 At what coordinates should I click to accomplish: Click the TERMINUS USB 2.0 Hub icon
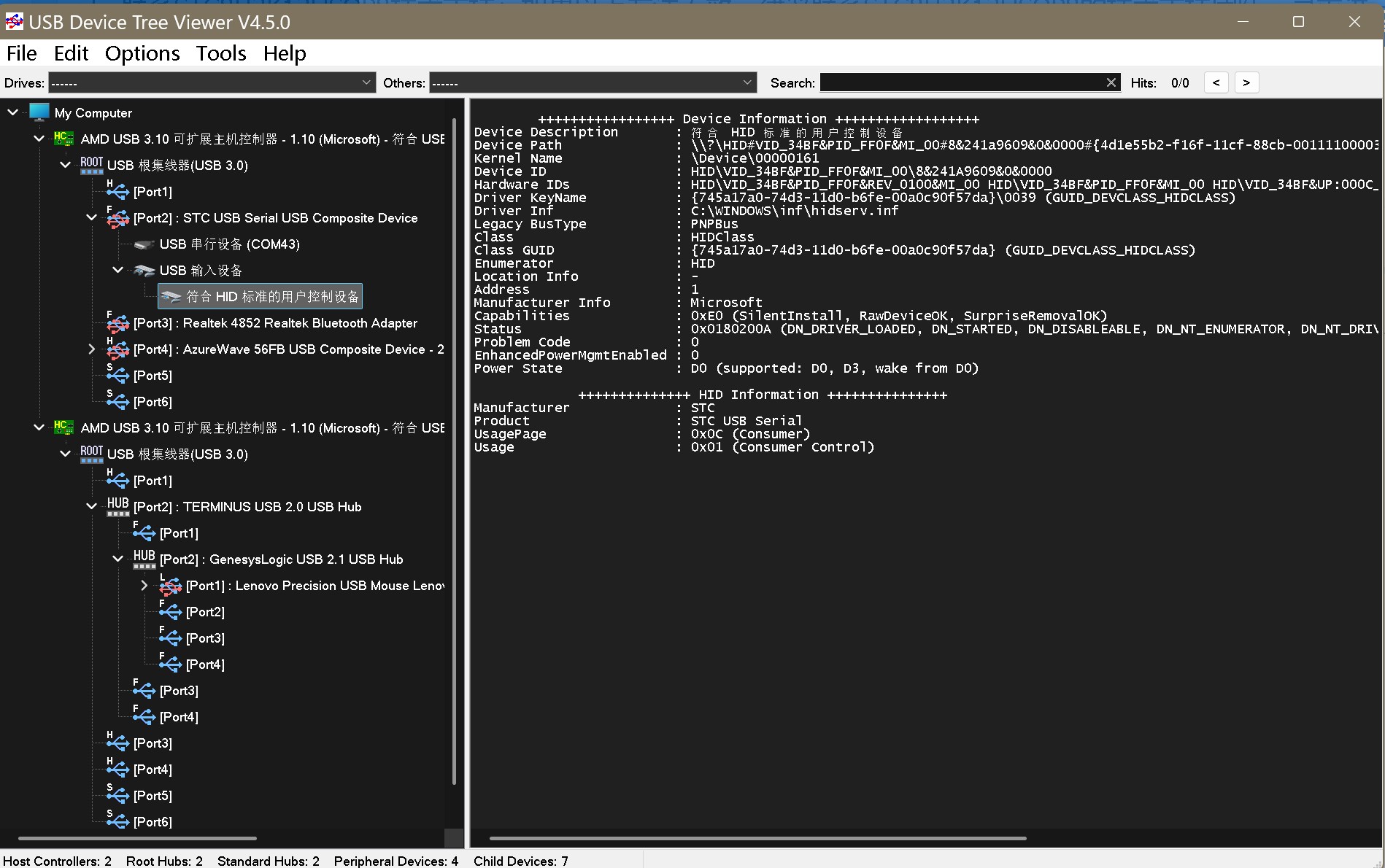[x=117, y=506]
